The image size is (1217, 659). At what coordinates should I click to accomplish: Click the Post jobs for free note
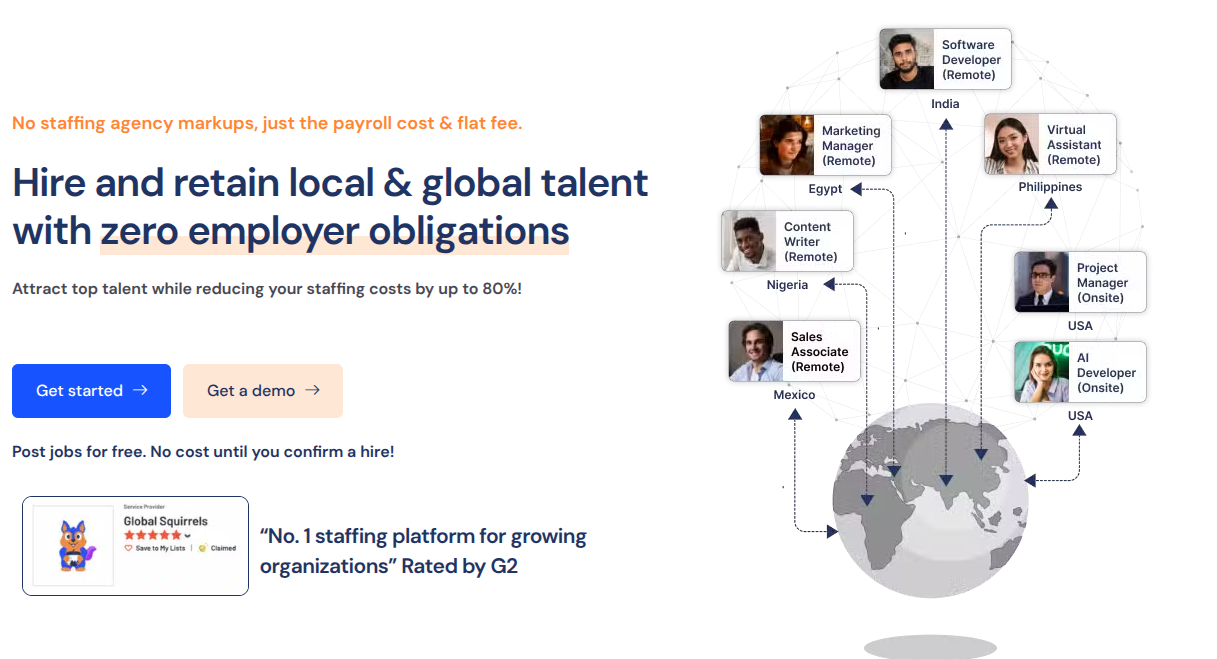[203, 452]
